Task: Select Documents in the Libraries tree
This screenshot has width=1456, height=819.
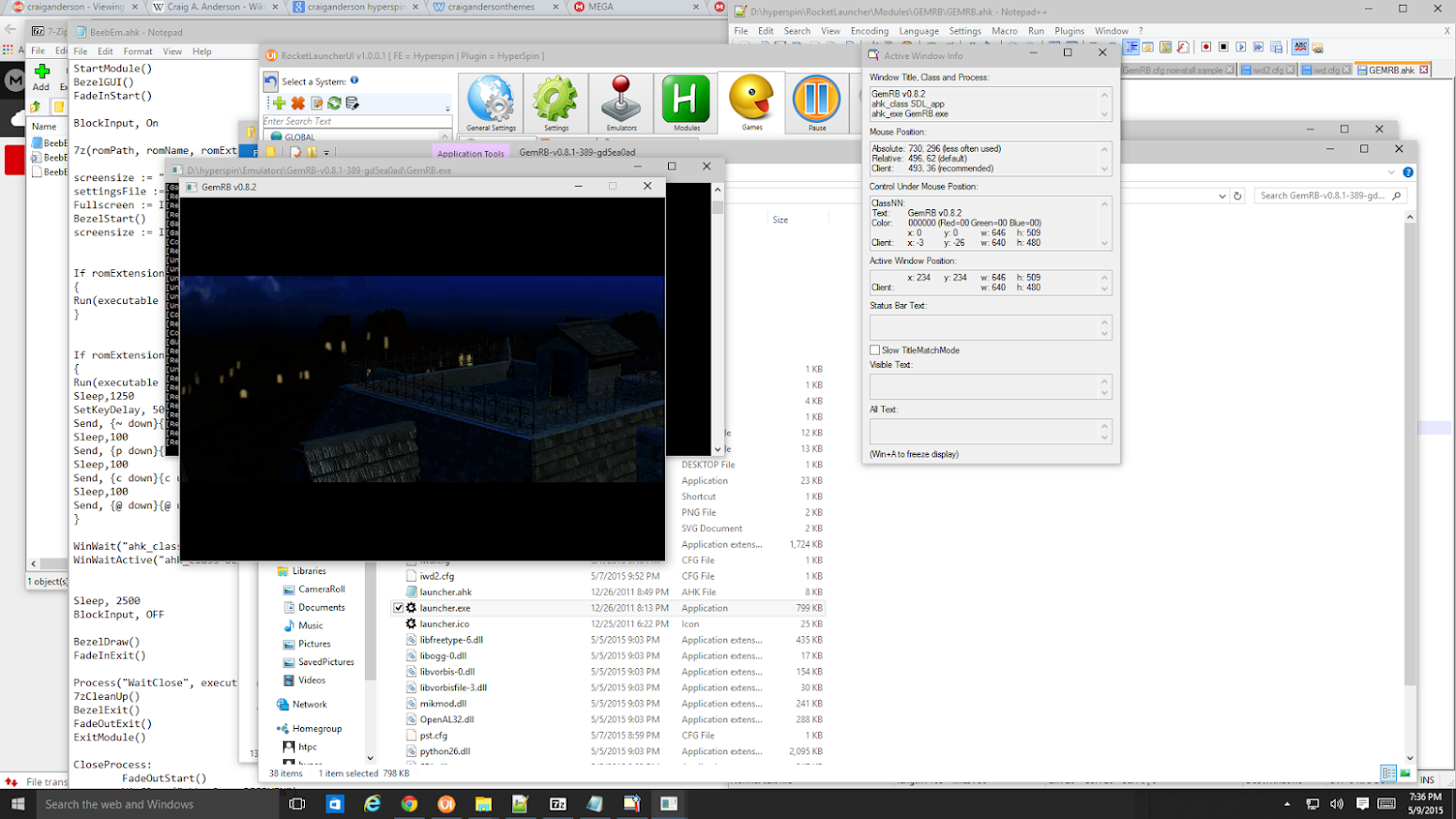Action: point(321,608)
